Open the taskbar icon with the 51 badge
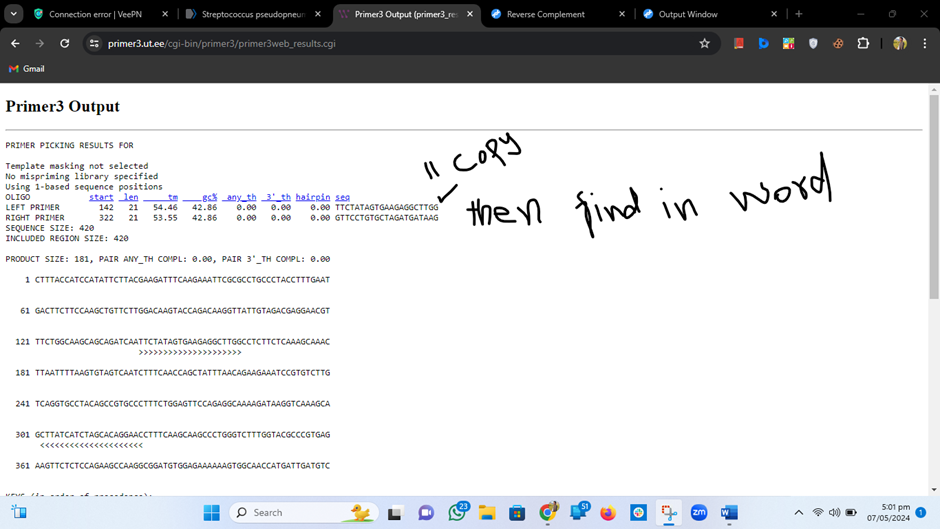The width and height of the screenshot is (940, 529). [x=579, y=513]
